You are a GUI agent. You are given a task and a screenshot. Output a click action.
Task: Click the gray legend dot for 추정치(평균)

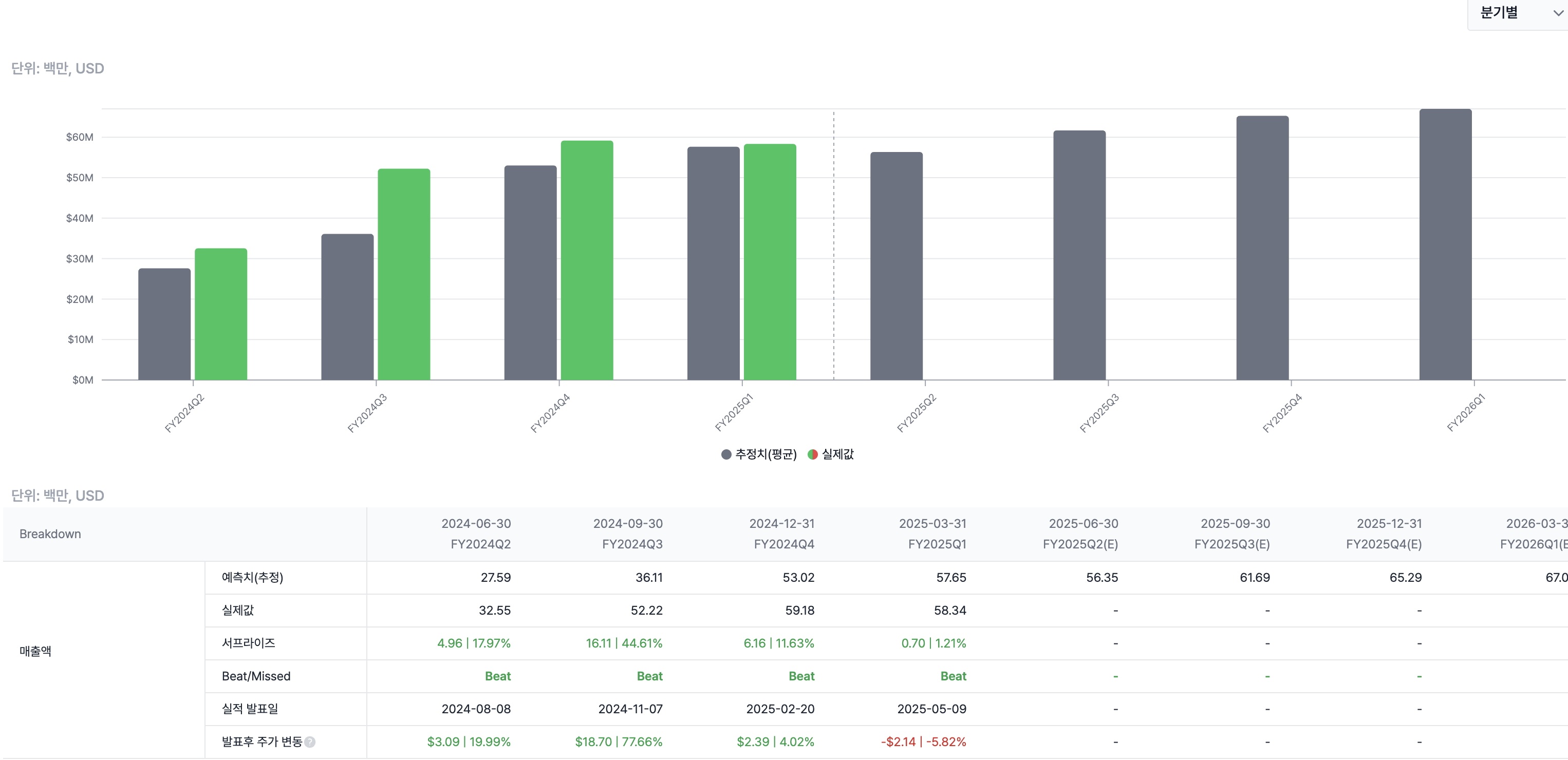726,454
